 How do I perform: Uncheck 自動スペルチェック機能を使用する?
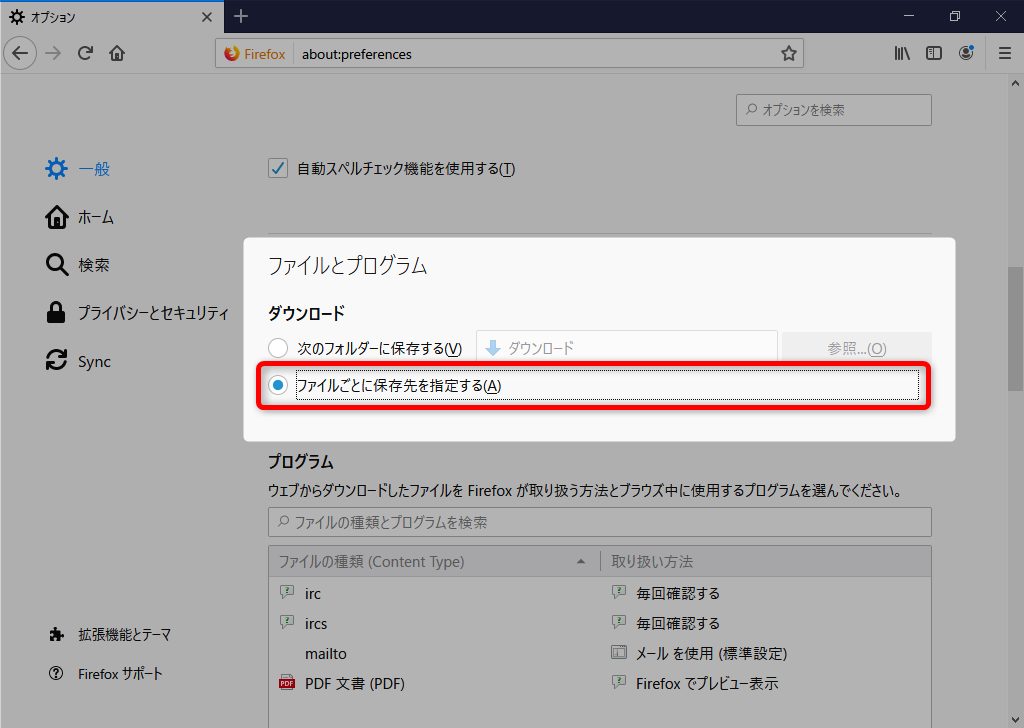pyautogui.click(x=277, y=168)
